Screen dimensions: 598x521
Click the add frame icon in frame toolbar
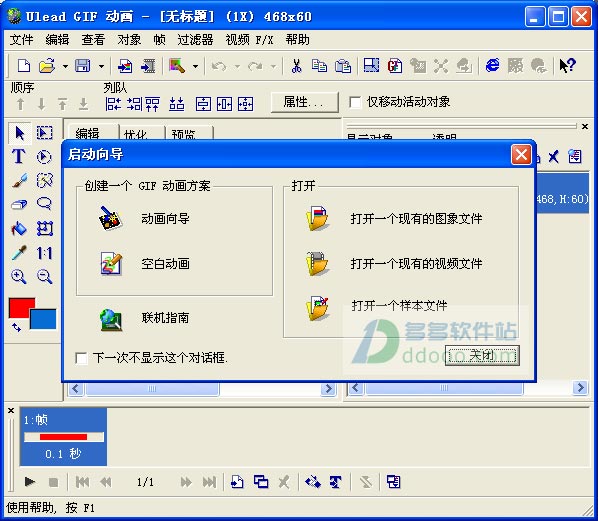pos(237,482)
